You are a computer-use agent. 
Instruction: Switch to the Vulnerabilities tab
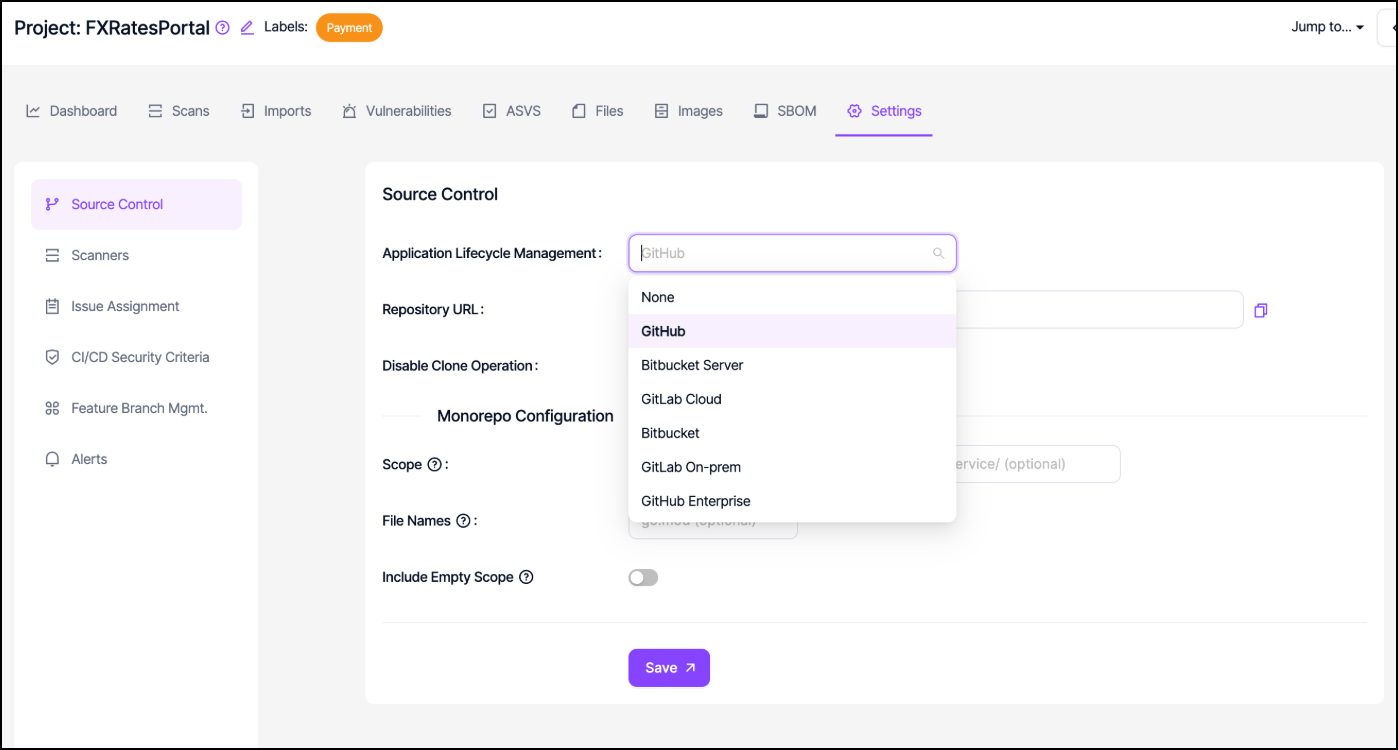[x=397, y=111]
